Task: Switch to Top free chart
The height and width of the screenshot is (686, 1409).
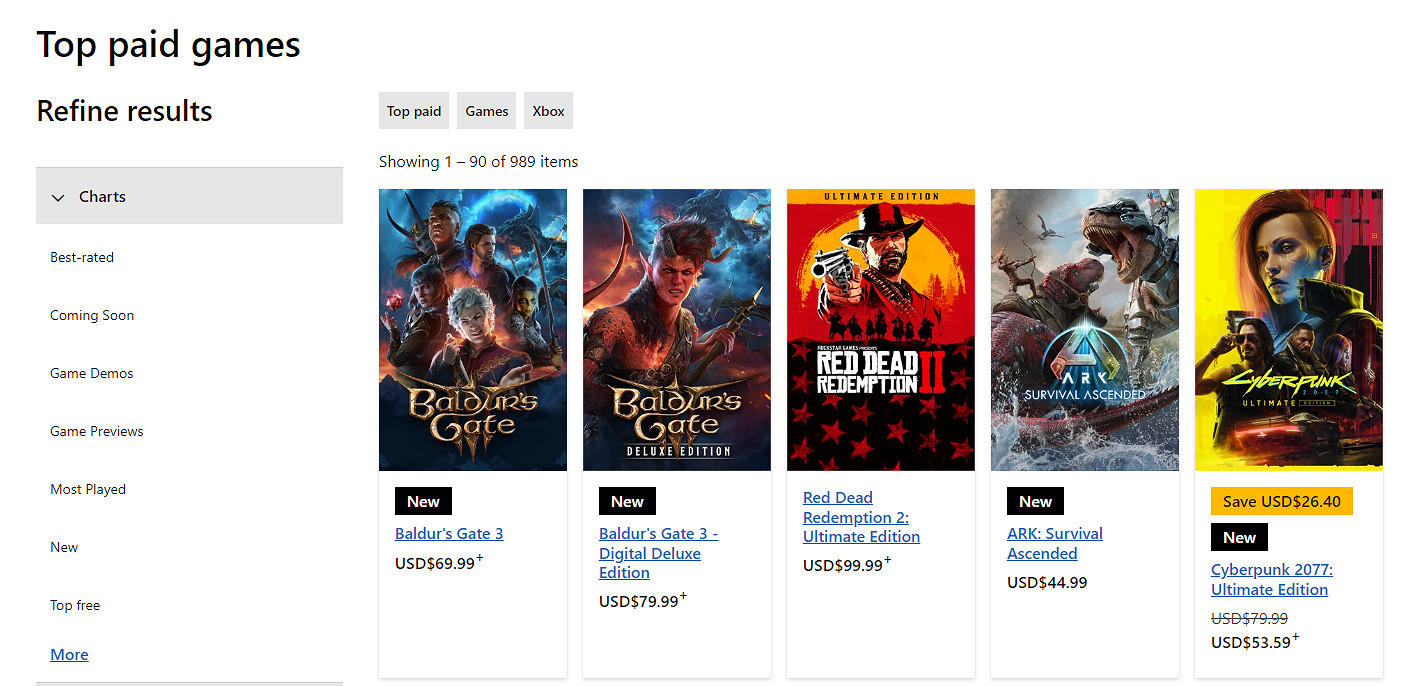Action: (75, 605)
